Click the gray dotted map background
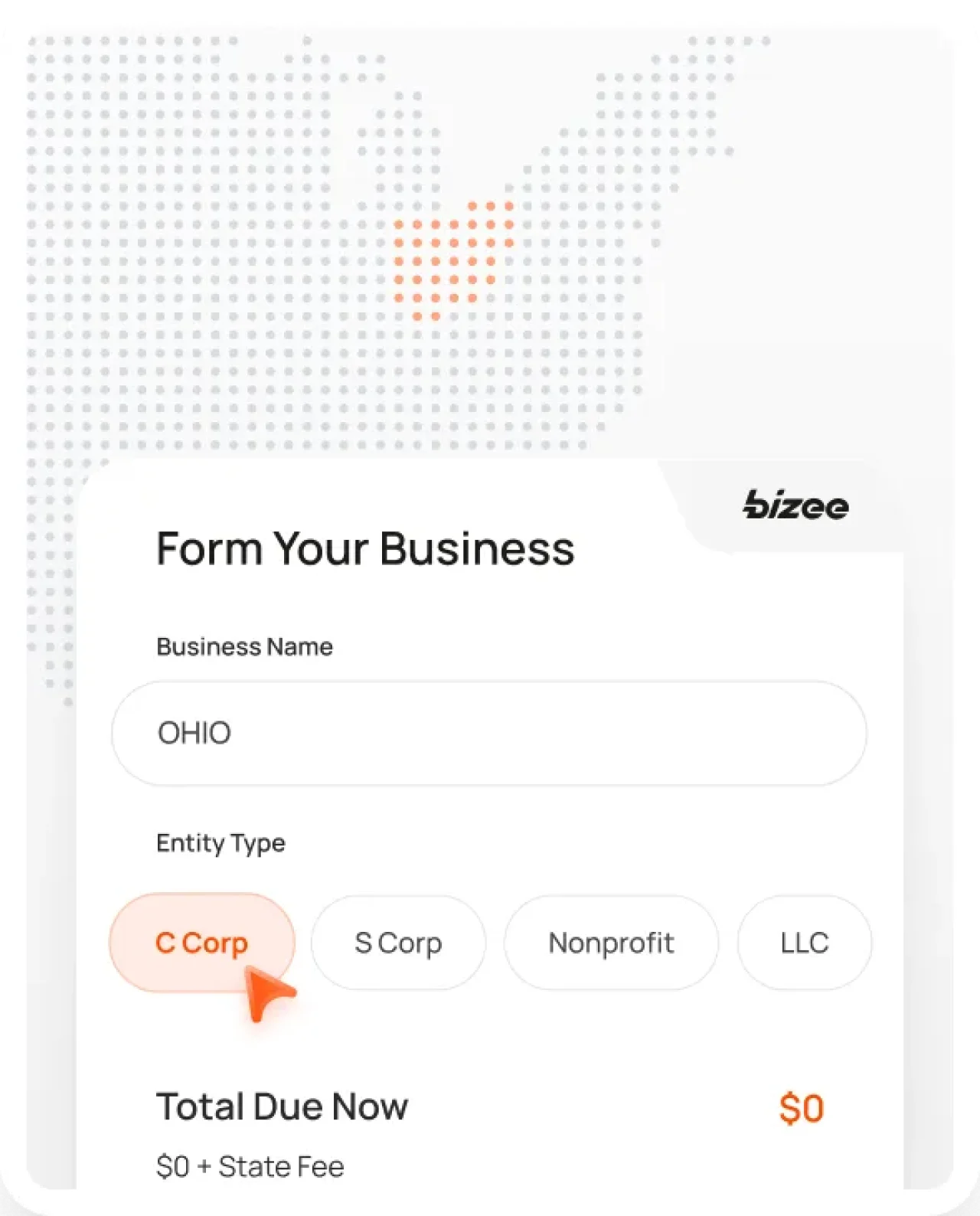 coord(191,230)
